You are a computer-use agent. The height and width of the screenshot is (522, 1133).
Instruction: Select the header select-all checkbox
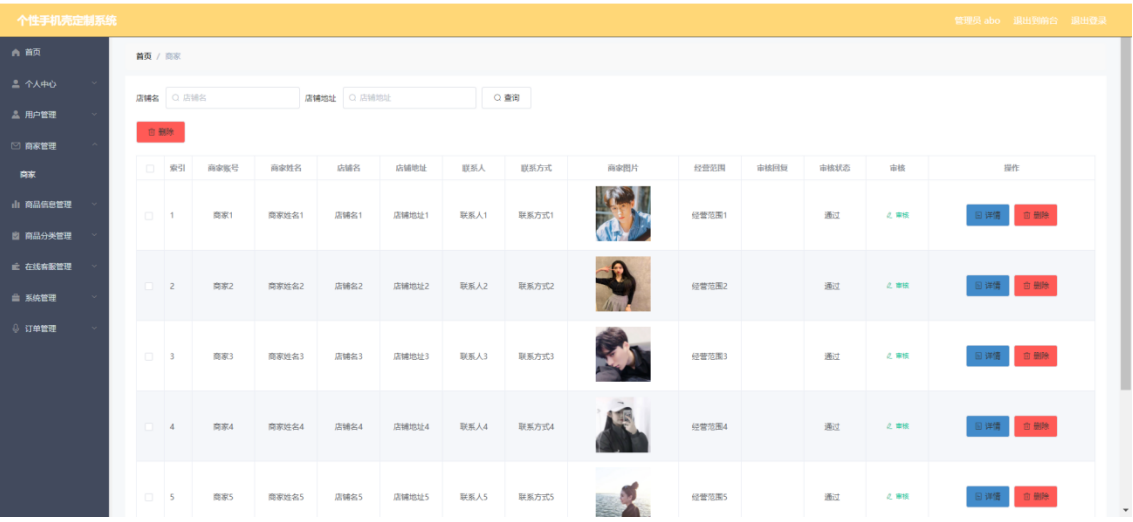150,168
